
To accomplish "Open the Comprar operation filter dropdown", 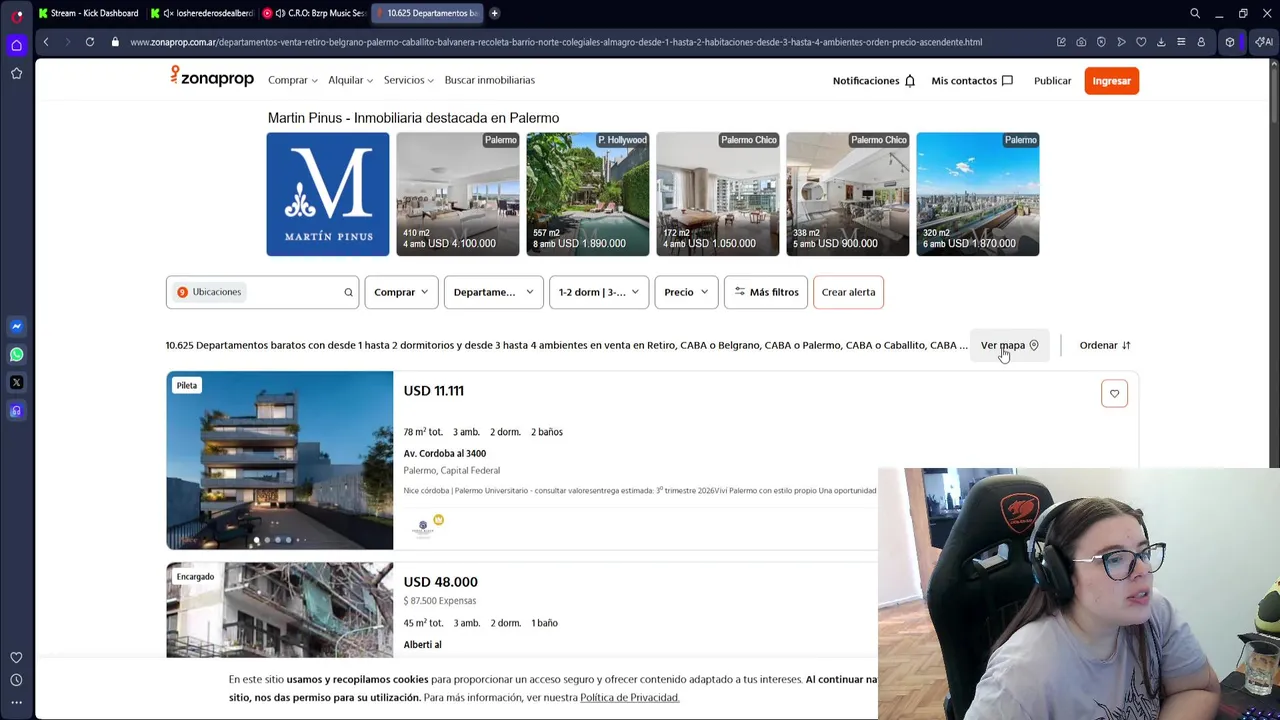I will pos(401,292).
